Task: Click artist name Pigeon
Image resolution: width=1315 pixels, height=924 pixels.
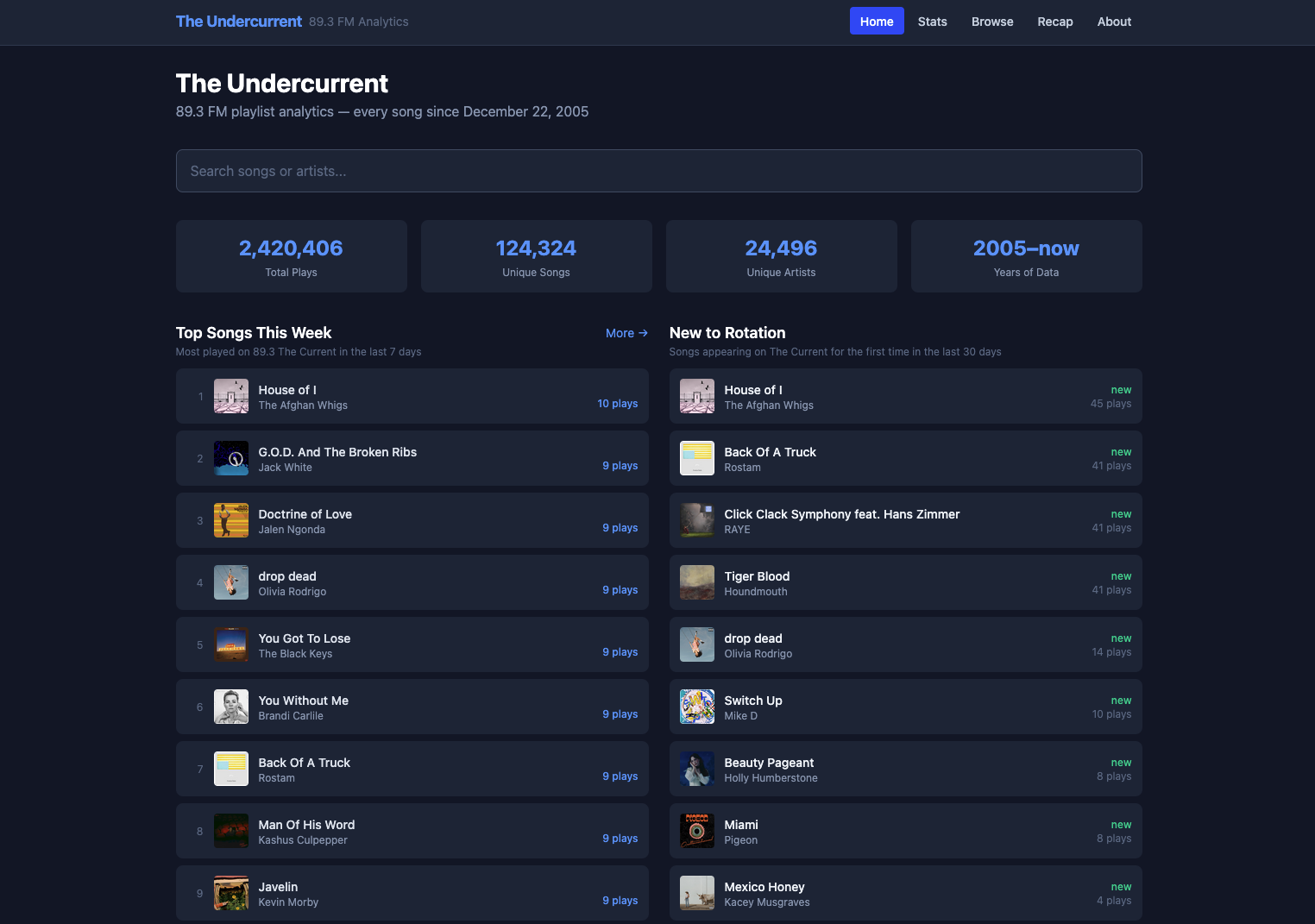Action: (x=741, y=840)
